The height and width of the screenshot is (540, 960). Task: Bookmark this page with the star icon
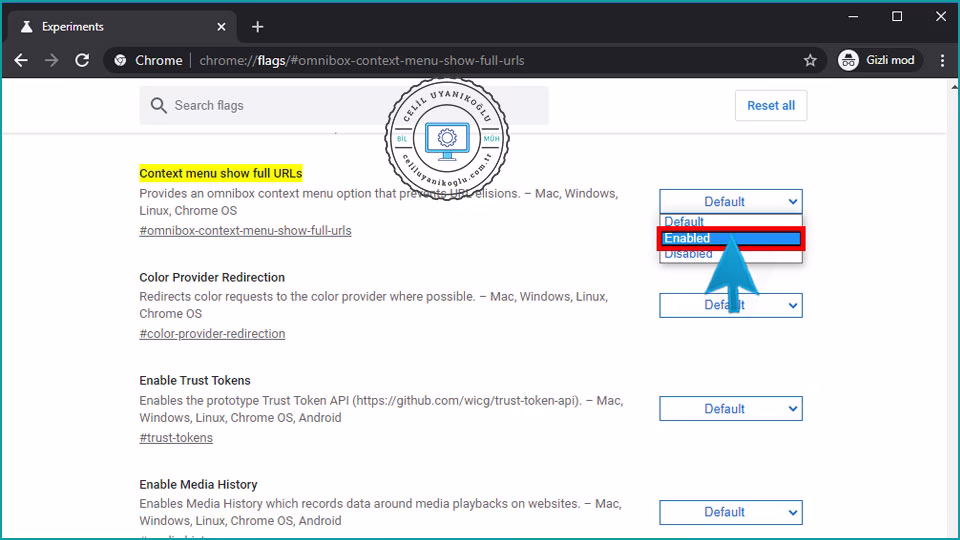pyautogui.click(x=810, y=60)
